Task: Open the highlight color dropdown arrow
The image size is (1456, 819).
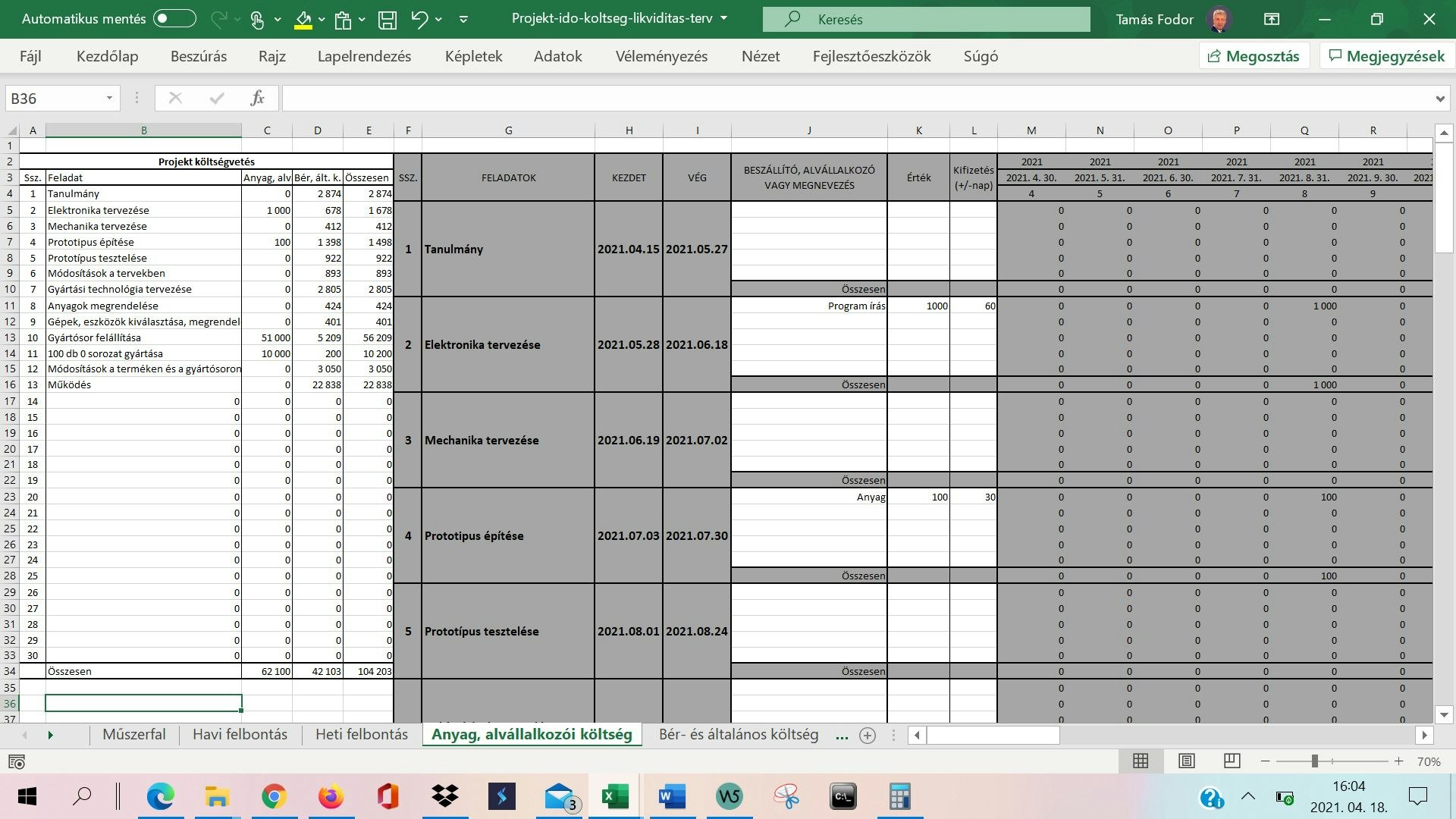Action: point(322,19)
